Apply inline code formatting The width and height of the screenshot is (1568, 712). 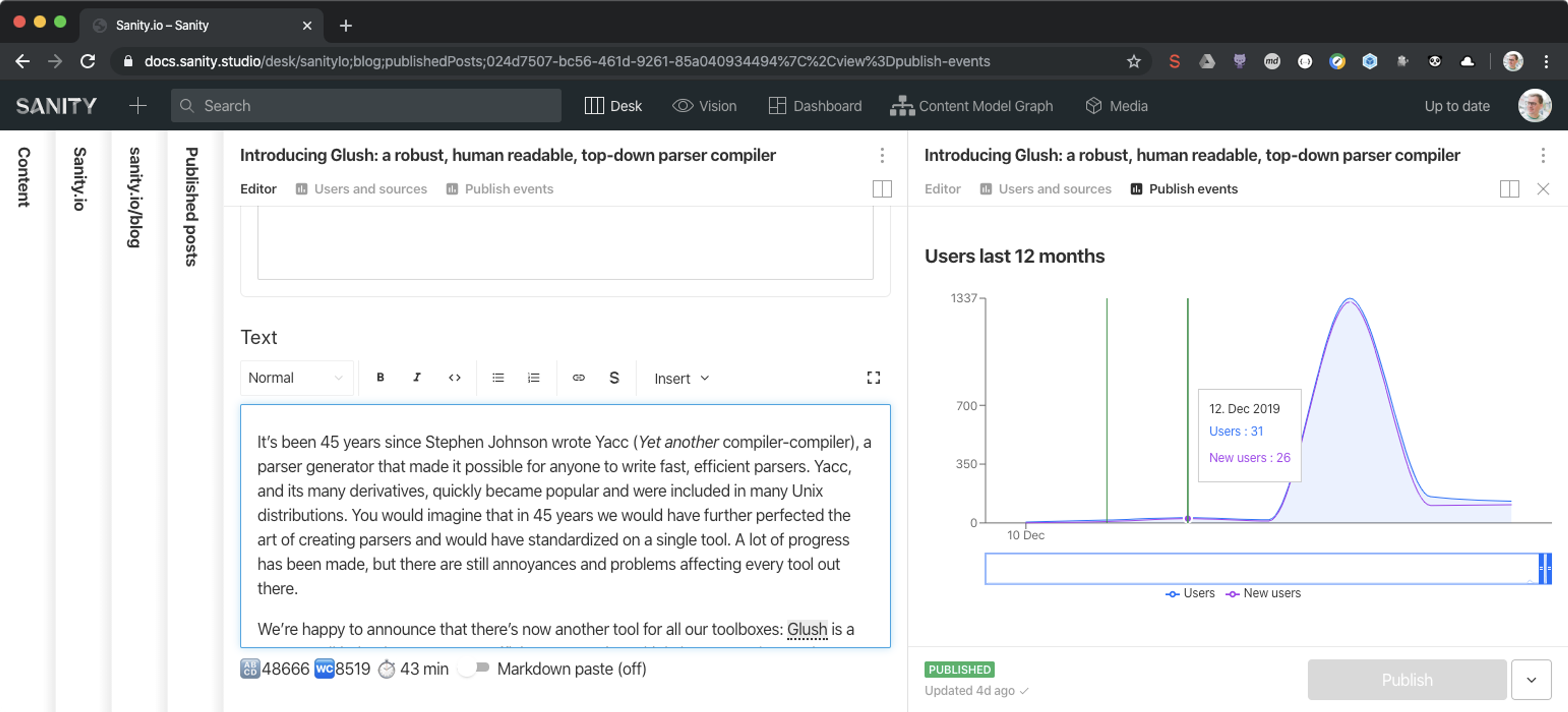[x=454, y=377]
